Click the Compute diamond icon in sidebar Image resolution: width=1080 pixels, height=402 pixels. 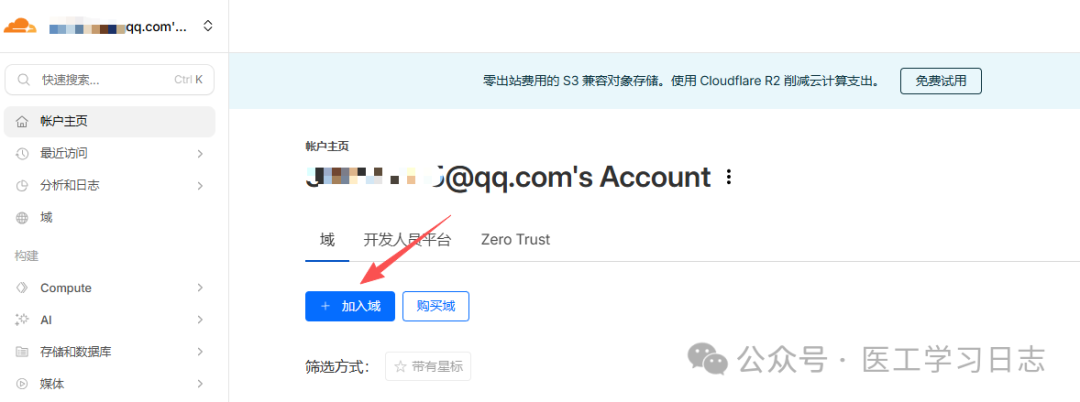coord(22,288)
